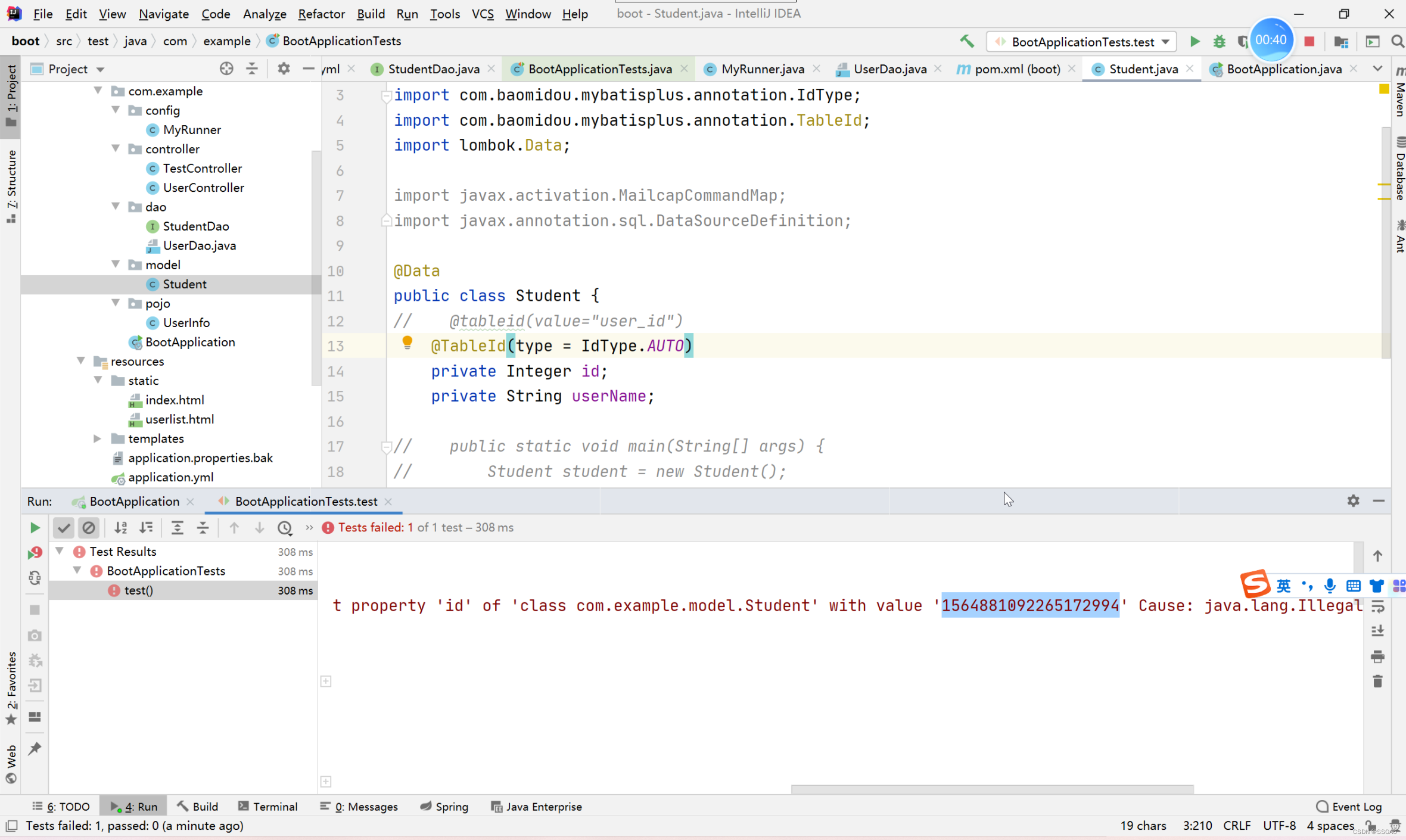Viewport: 1406px width, 840px height.
Task: Expand all test results icon
Action: 177,527
